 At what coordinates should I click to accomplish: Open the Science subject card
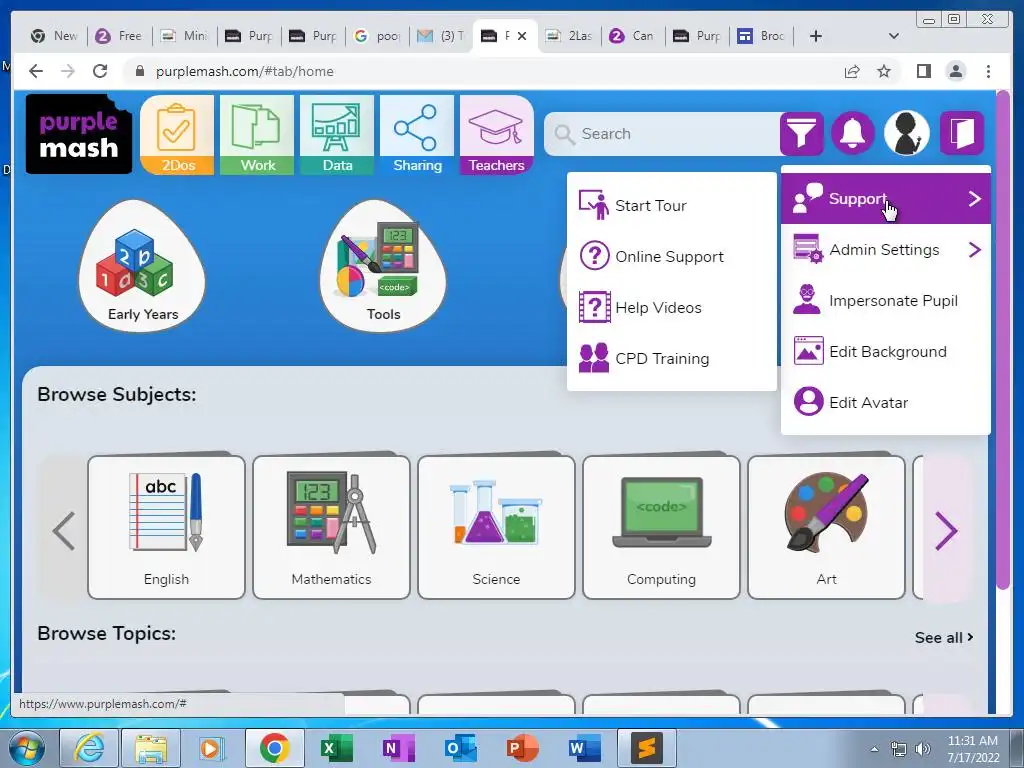tap(496, 527)
